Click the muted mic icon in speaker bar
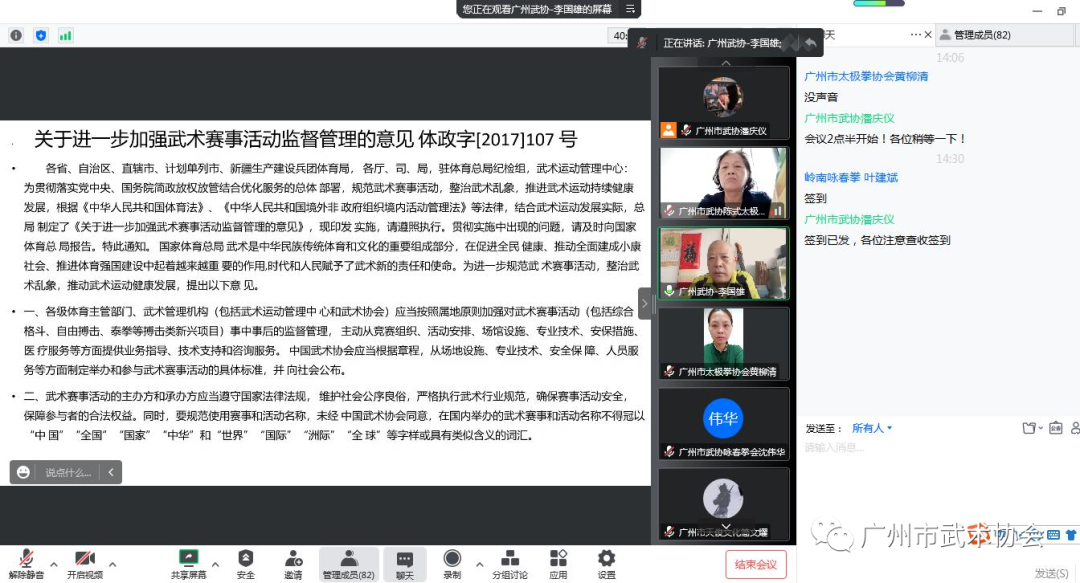The image size is (1080, 583). tap(642, 43)
